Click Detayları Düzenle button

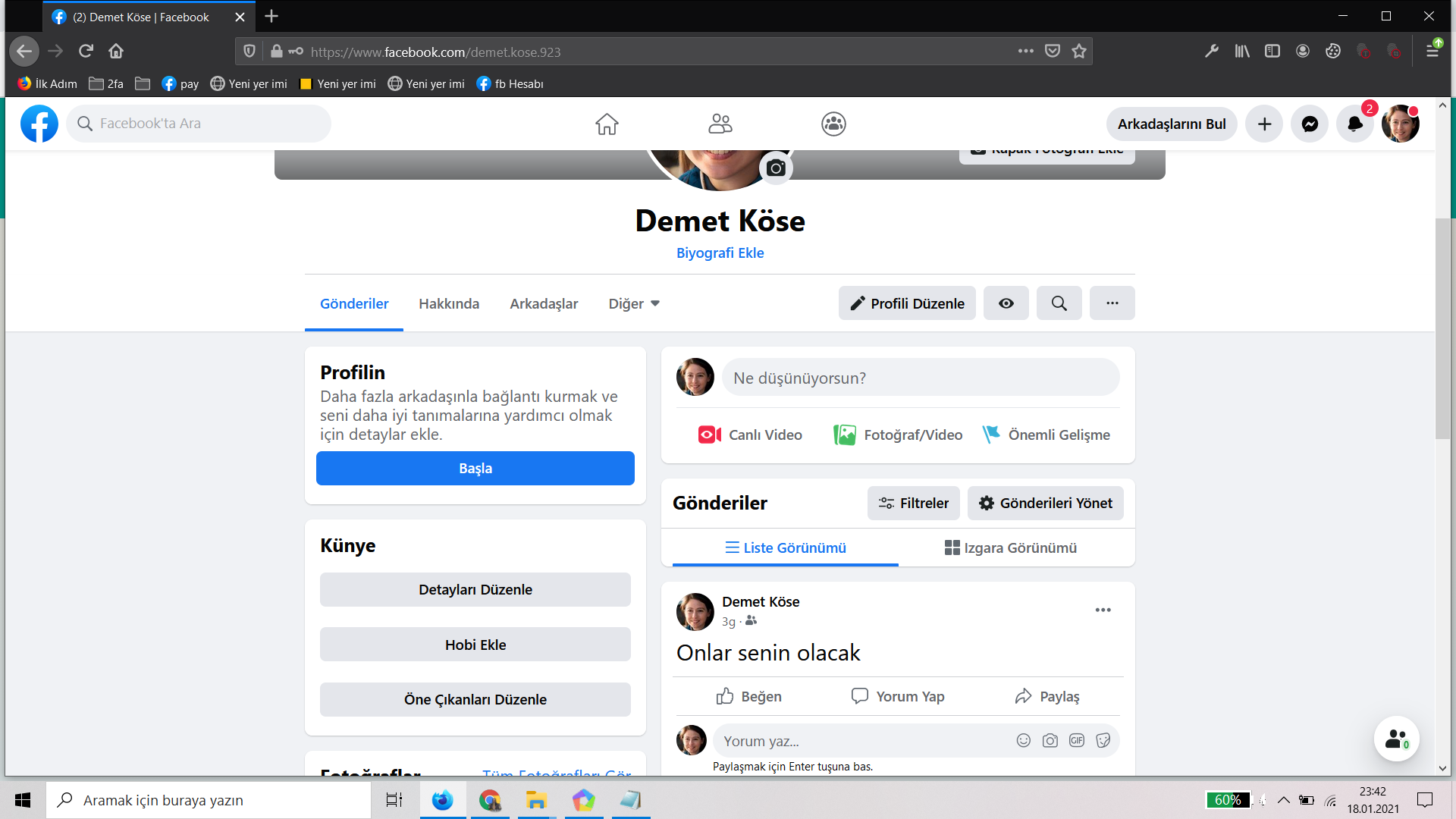475,590
